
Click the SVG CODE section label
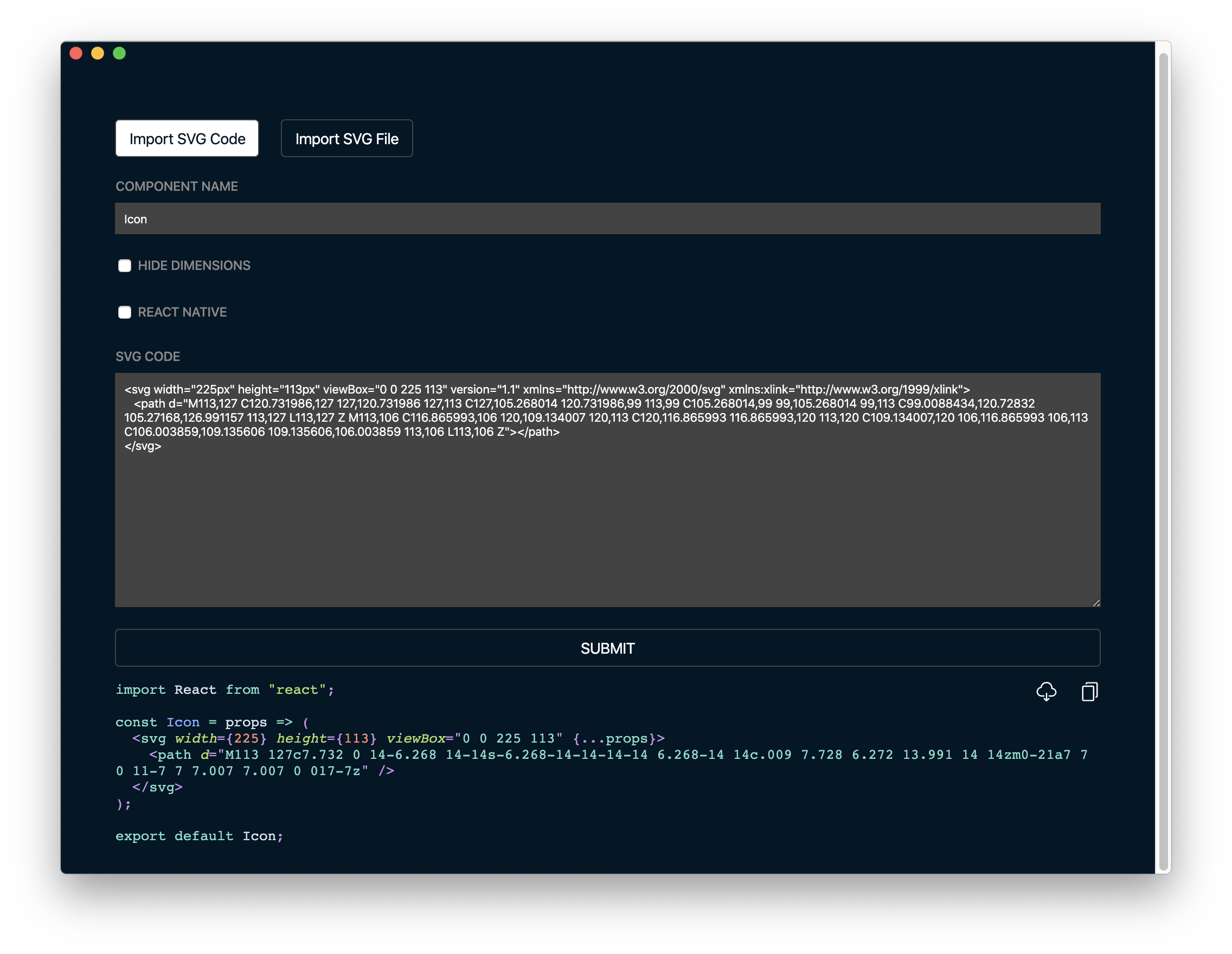coord(148,356)
